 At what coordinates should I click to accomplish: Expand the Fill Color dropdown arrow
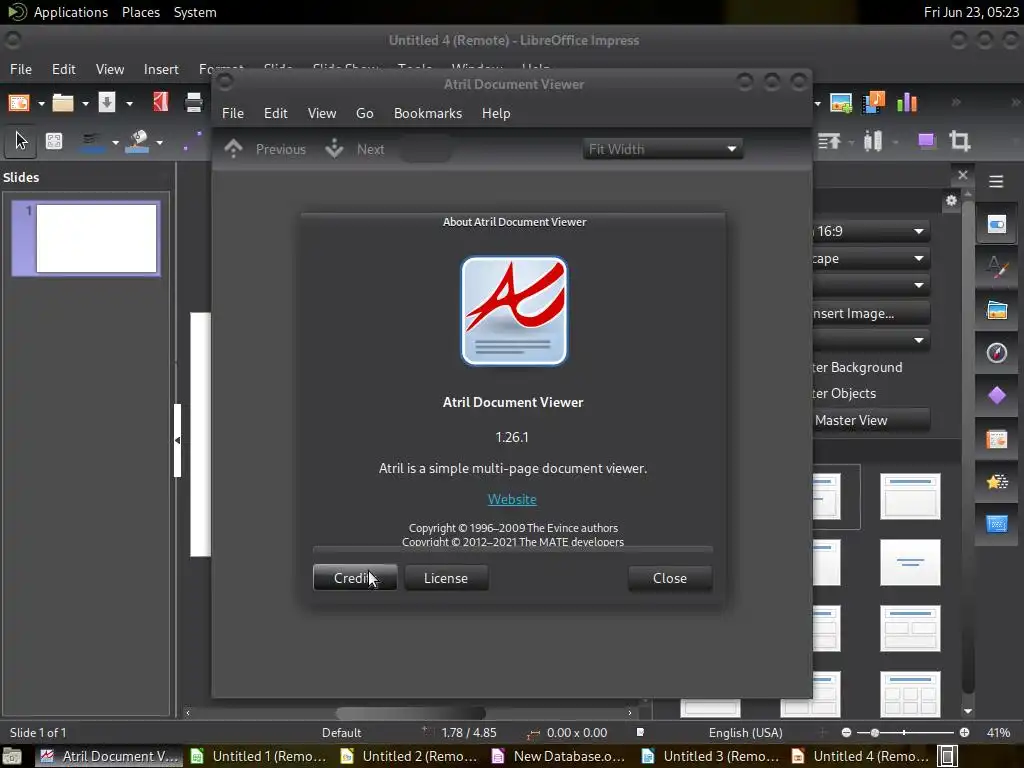pos(159,142)
